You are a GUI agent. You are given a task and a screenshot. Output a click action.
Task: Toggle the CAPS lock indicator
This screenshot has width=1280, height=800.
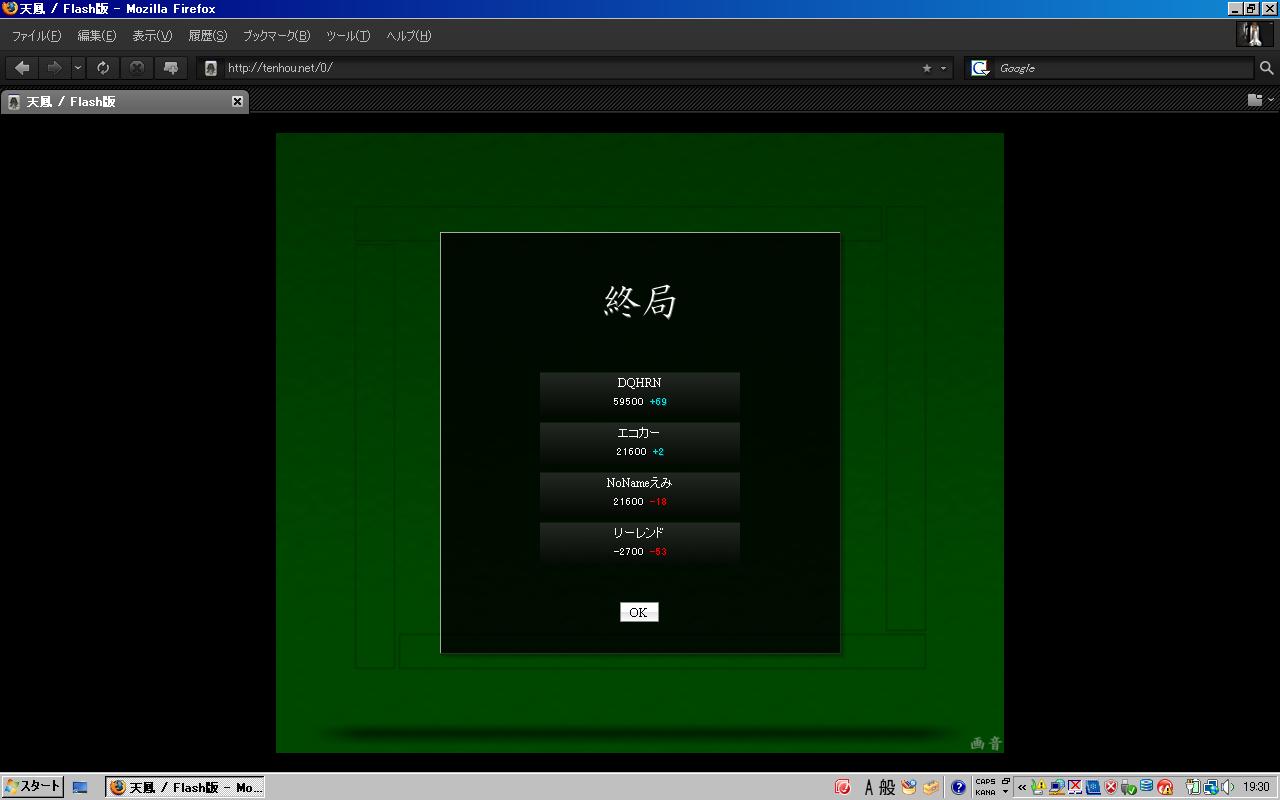point(985,782)
